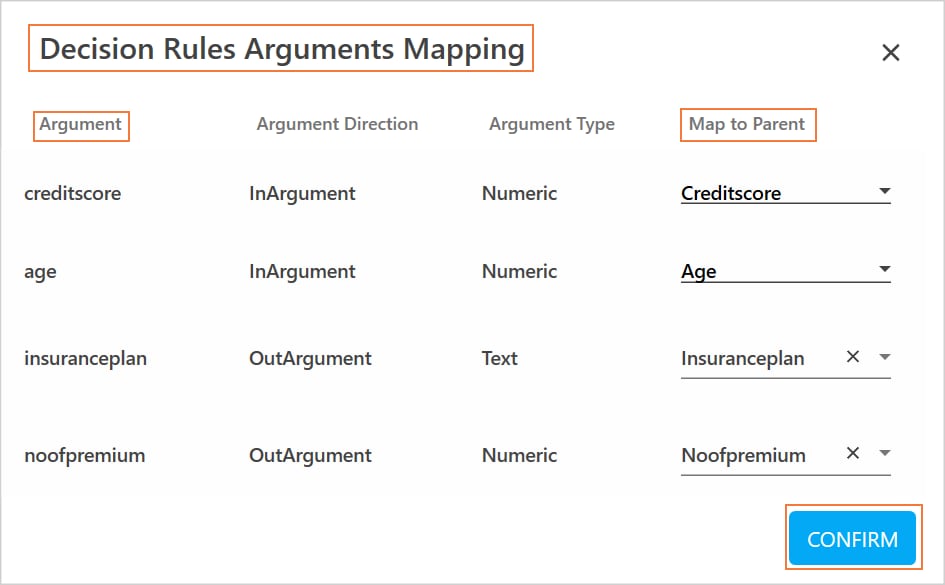Remove the Noofpremium mapping with its X icon
This screenshot has width=945, height=585.
click(853, 454)
